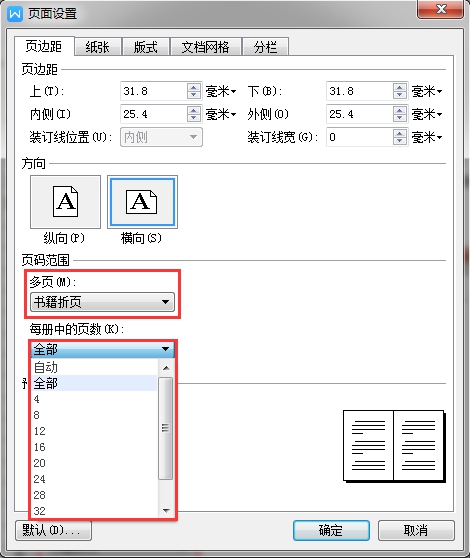Click the WPS logo in title bar
470x558 pixels.
(15, 14)
